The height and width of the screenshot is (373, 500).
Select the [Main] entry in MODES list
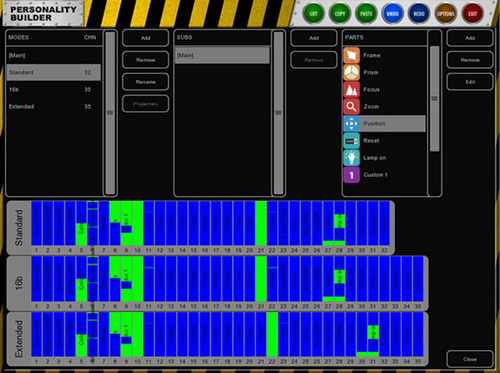pos(54,55)
